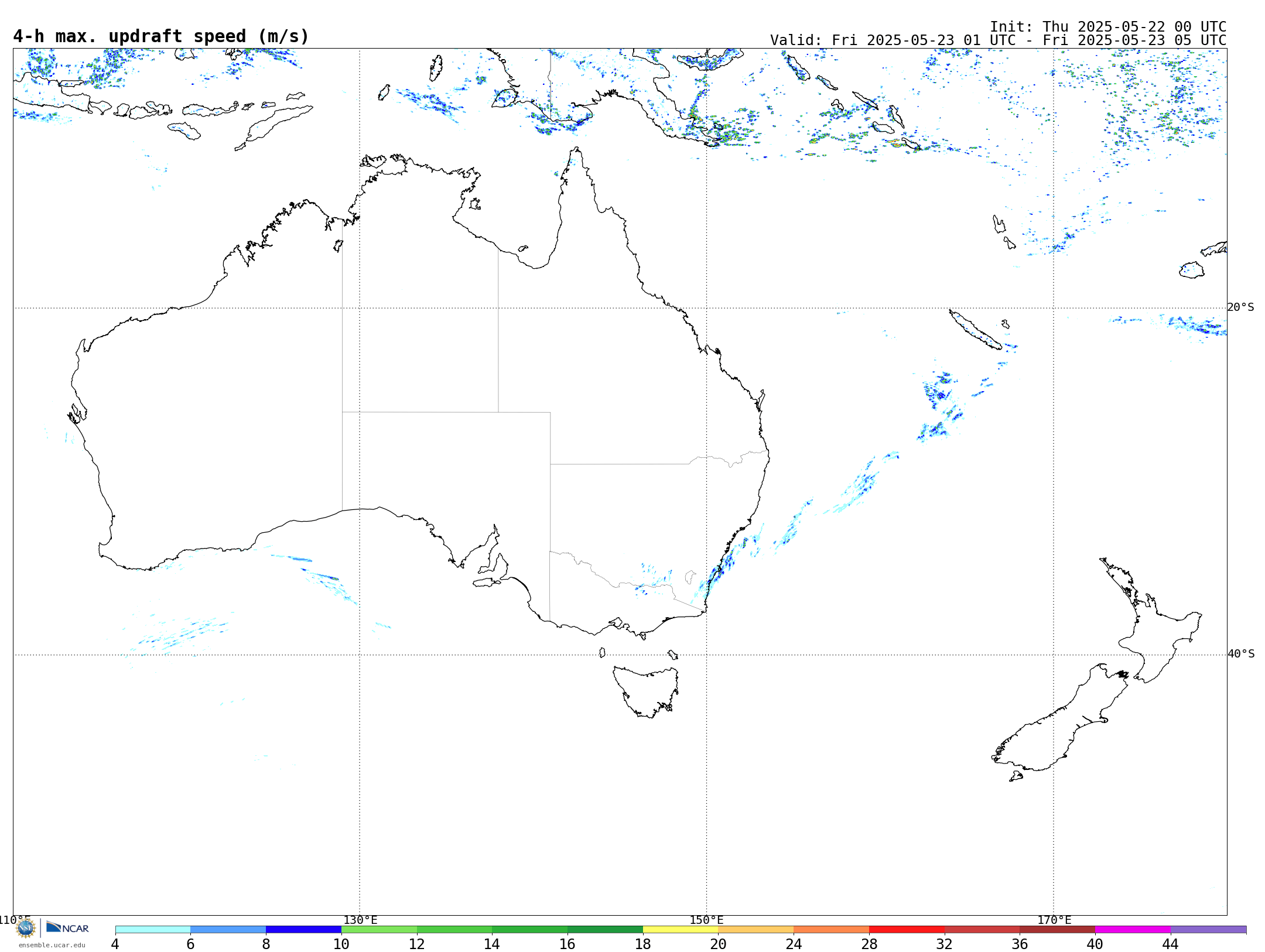The height and width of the screenshot is (952, 1265).
Task: Click the 130°E longitude label
Action: (x=360, y=920)
